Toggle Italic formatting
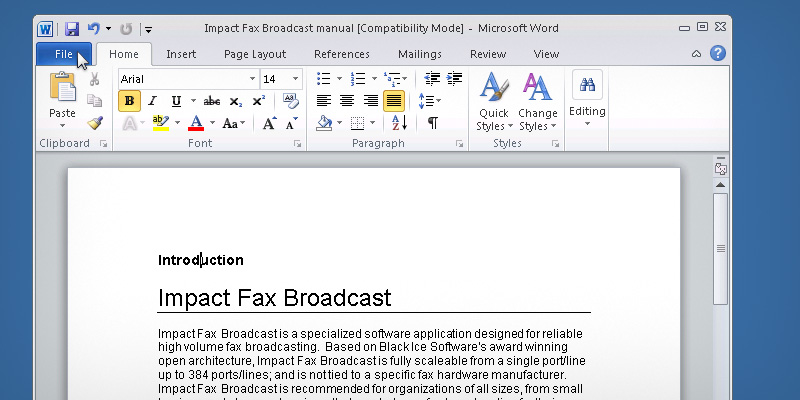 click(x=152, y=101)
